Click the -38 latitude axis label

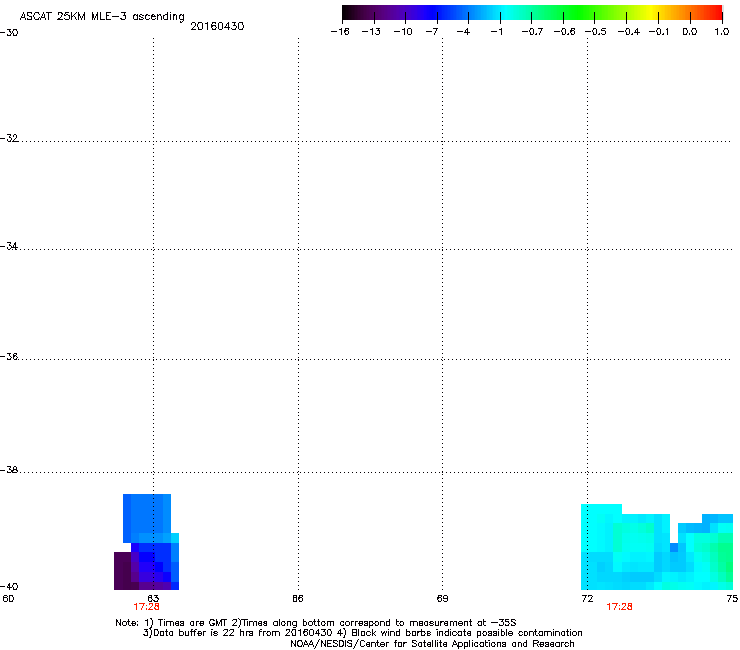click(9, 470)
